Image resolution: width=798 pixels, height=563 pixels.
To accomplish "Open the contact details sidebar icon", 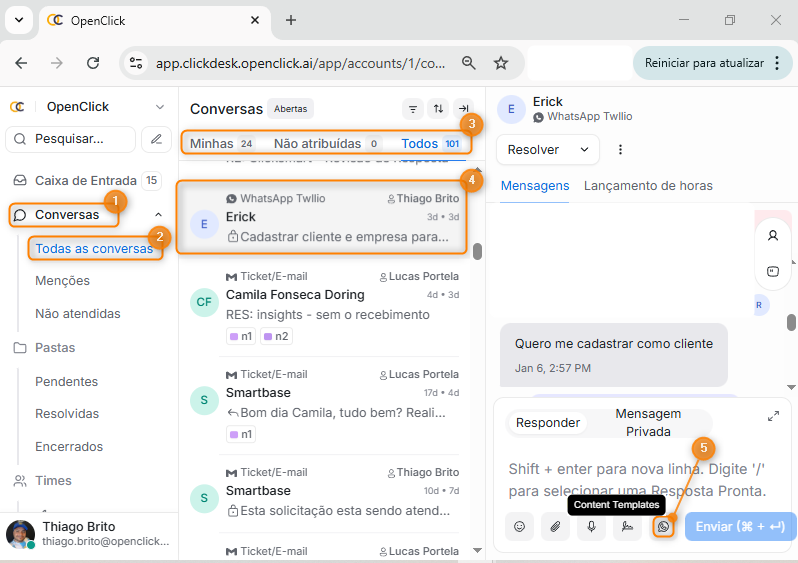I will coord(773,236).
